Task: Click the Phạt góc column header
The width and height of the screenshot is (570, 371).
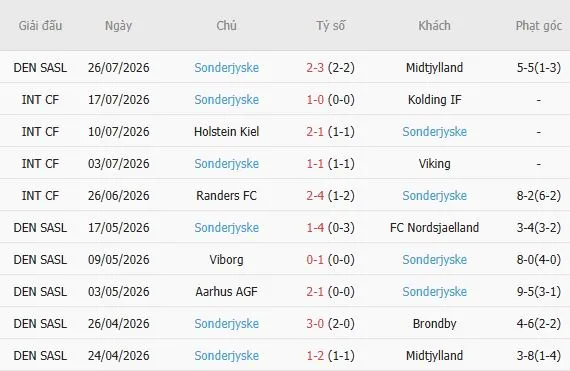Action: (539, 25)
